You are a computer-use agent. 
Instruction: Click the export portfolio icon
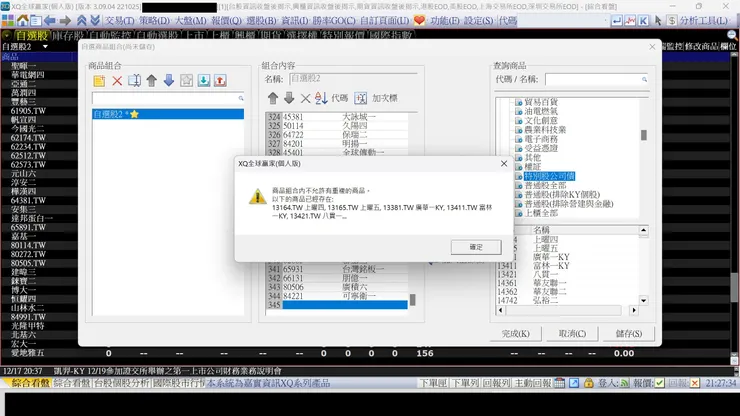click(x=220, y=81)
